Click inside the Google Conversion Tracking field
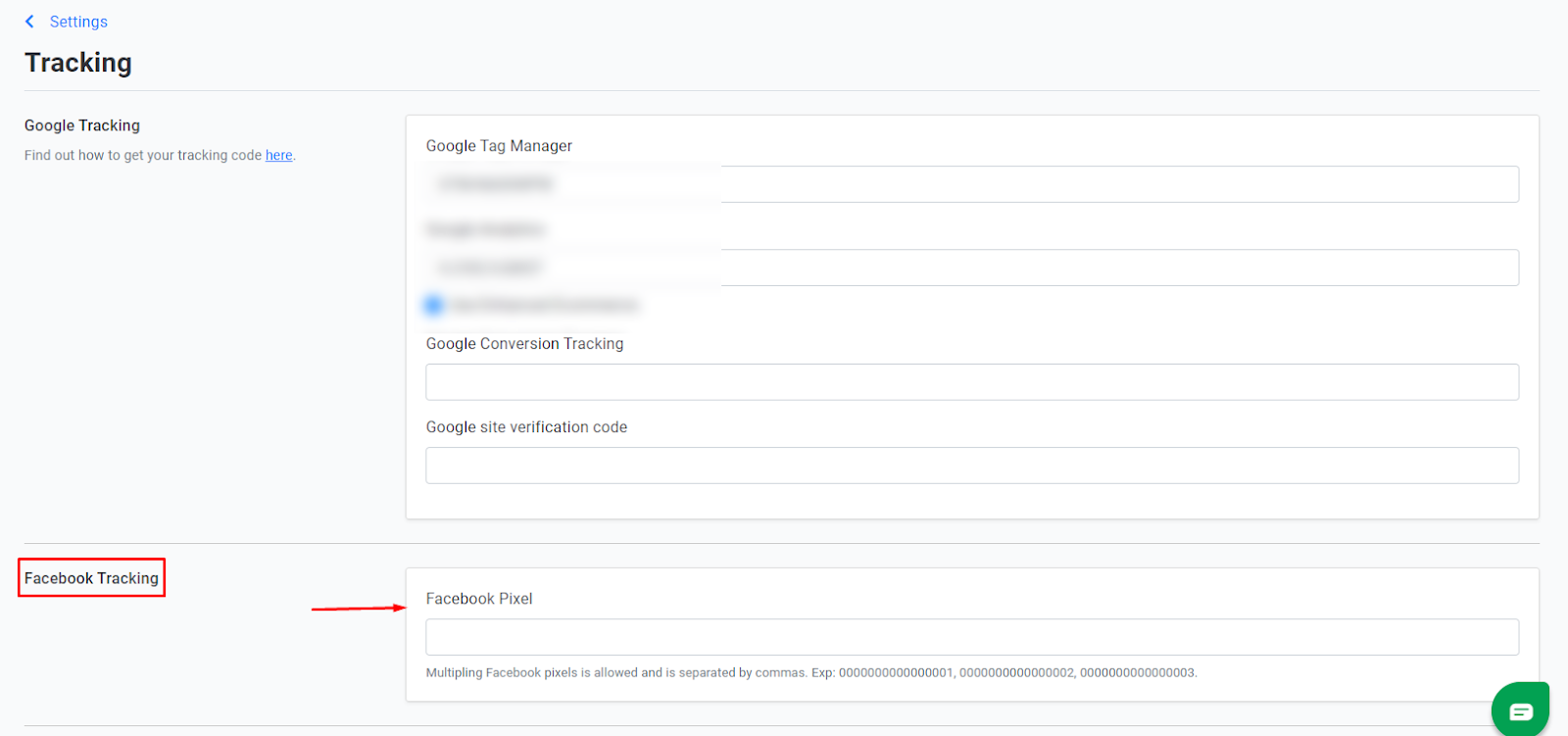 (972, 382)
